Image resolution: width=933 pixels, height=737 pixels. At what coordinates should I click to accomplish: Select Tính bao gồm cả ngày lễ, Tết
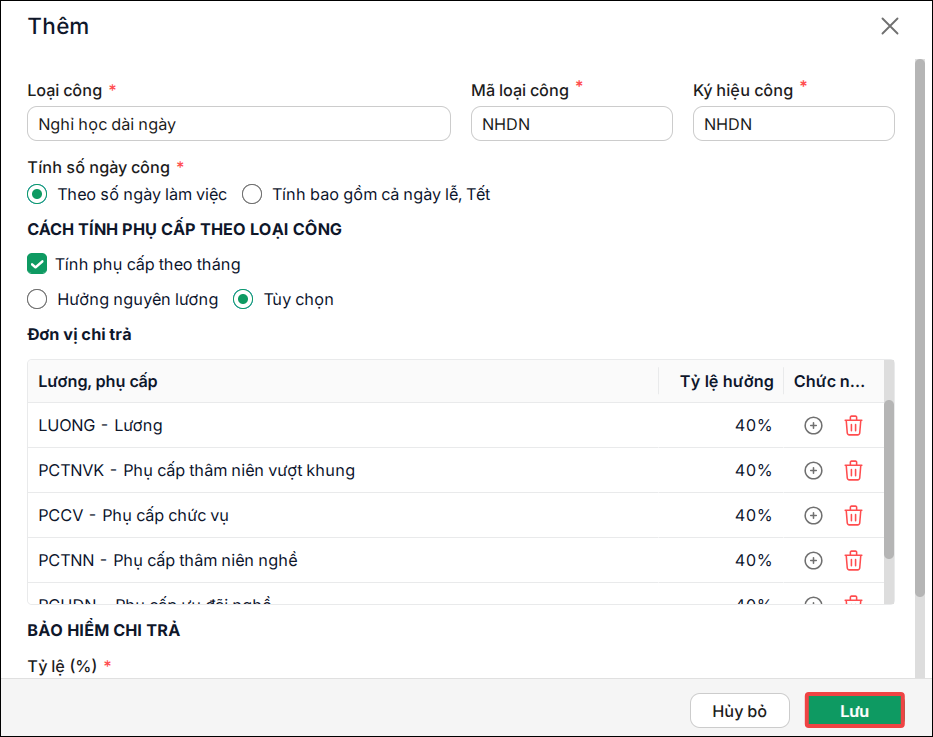click(252, 195)
